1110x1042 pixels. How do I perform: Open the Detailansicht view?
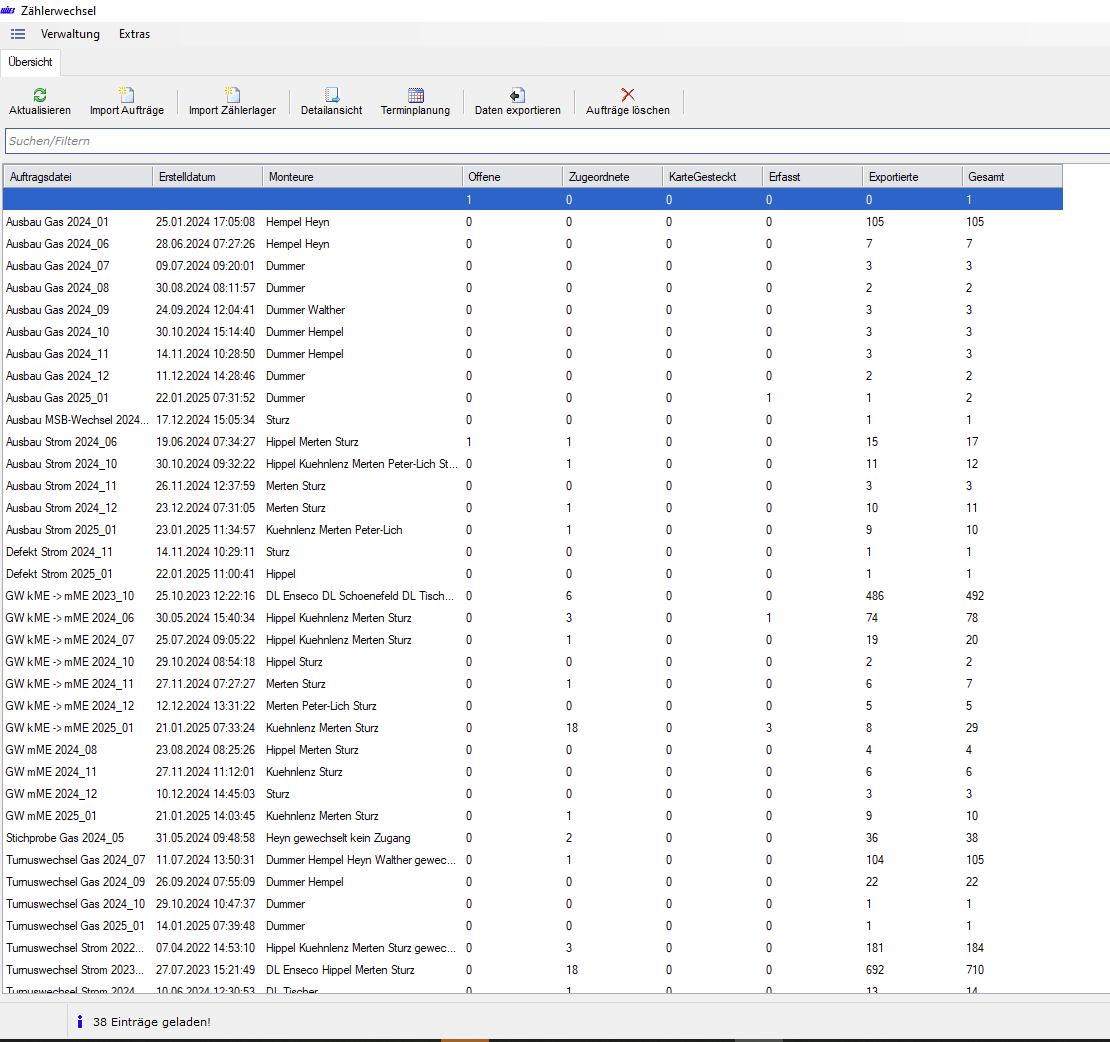tap(331, 95)
